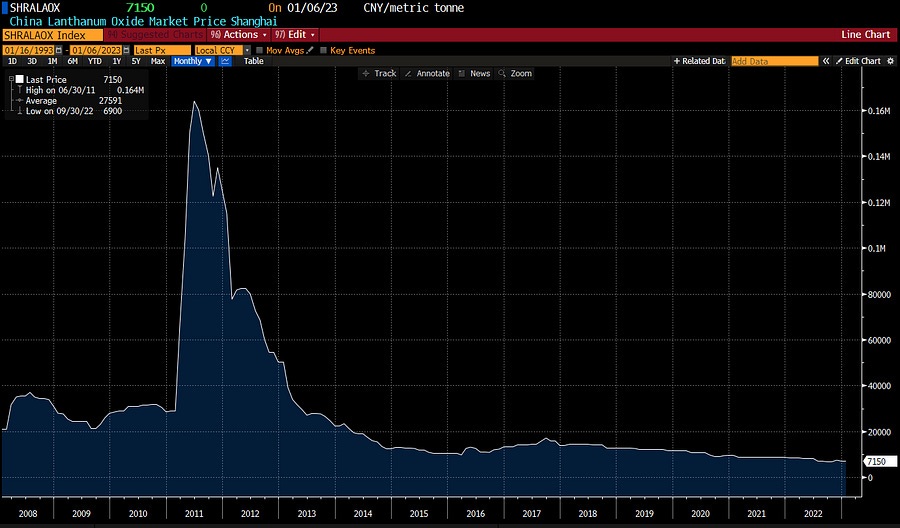This screenshot has width=900, height=528.
Task: Click the High on 06/30/11 legend row
Action: [x=80, y=90]
